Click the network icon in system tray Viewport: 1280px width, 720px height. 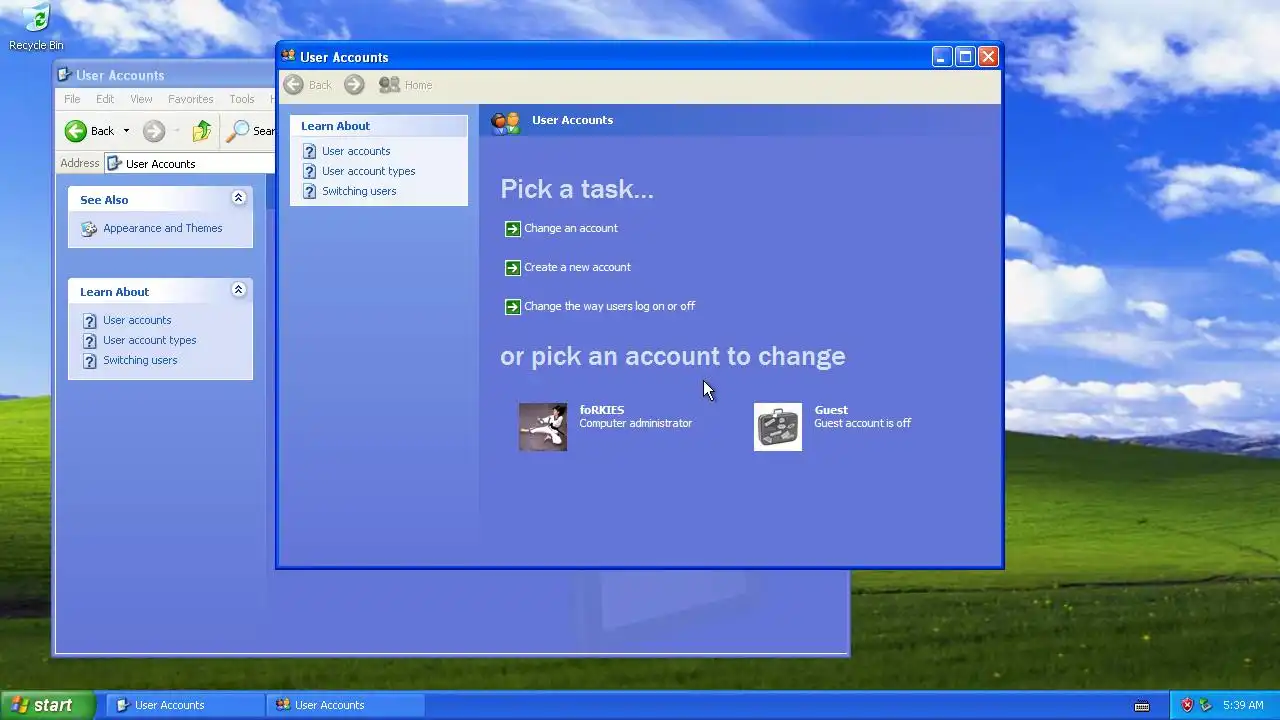pyautogui.click(x=1206, y=705)
